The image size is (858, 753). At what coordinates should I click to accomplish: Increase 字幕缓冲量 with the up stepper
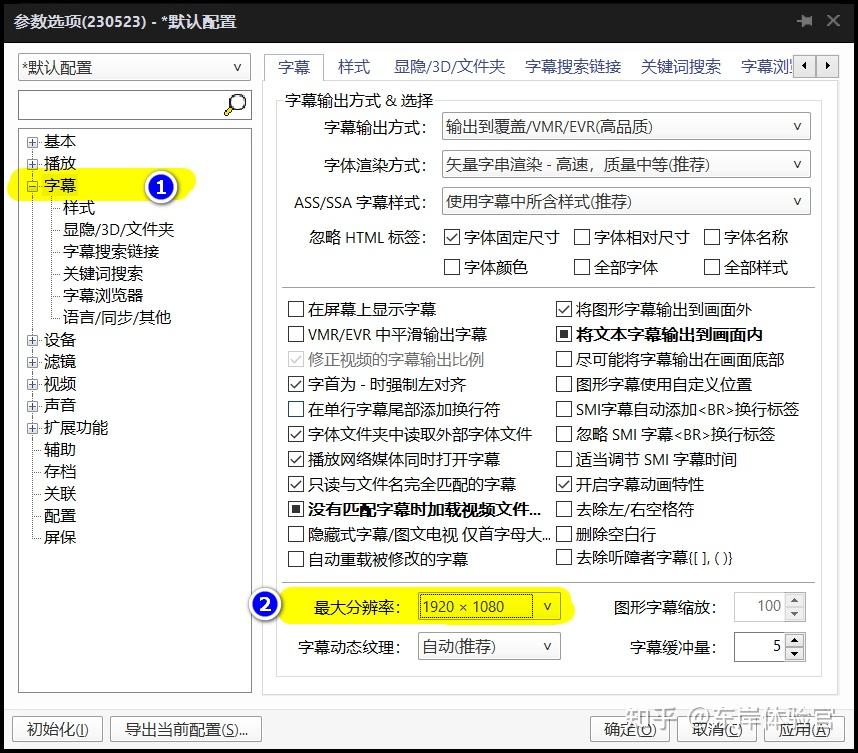coord(793,640)
